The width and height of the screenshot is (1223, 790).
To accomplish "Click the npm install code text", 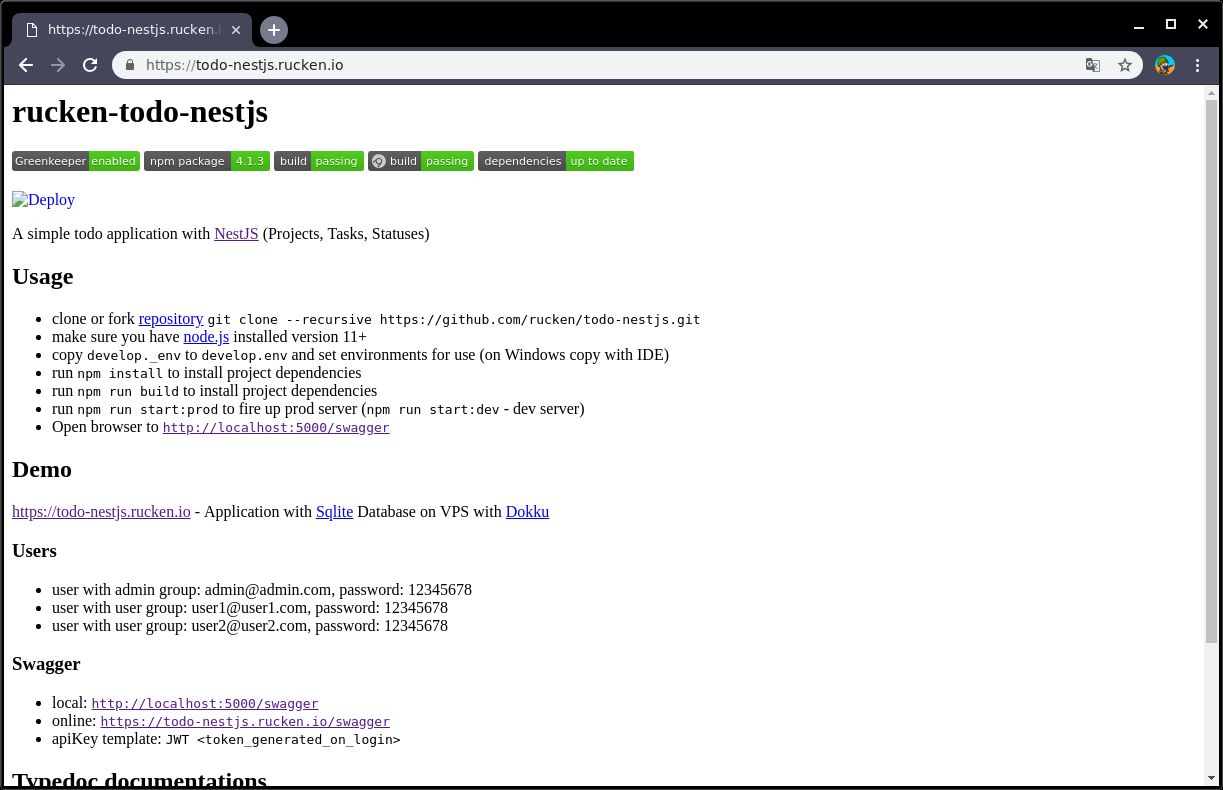I will (120, 373).
